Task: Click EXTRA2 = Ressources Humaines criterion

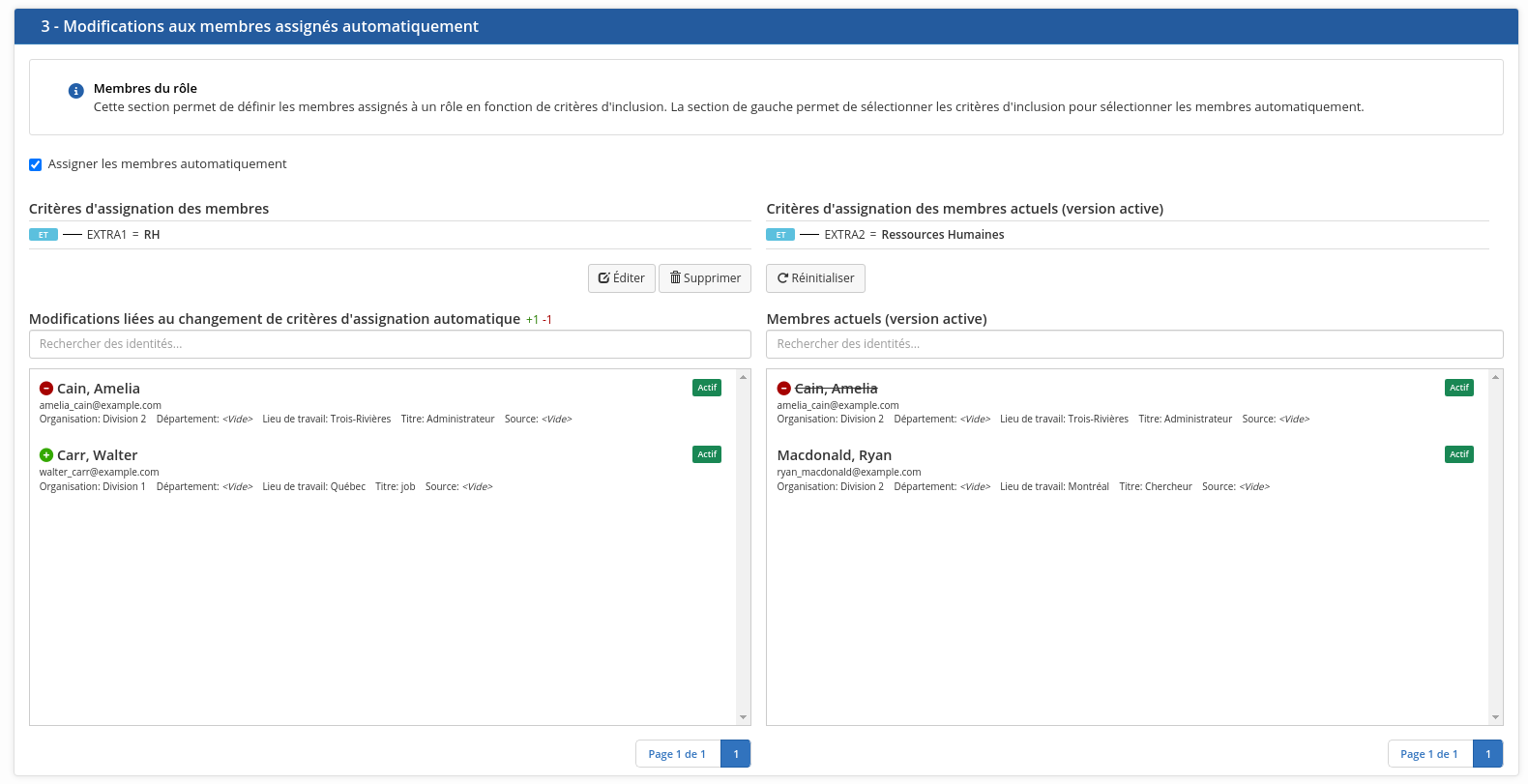Action: pyautogui.click(x=914, y=235)
